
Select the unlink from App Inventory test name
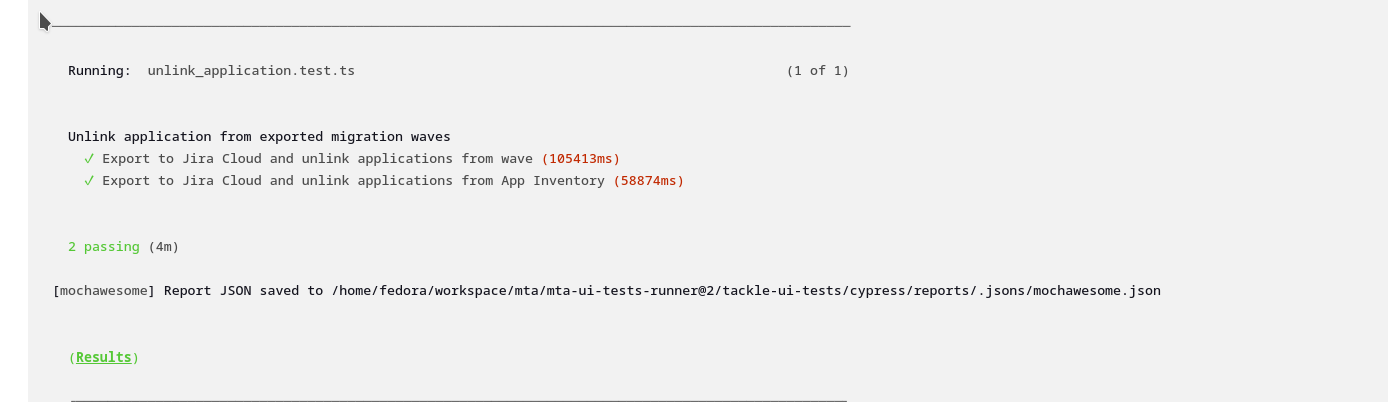[353, 181]
